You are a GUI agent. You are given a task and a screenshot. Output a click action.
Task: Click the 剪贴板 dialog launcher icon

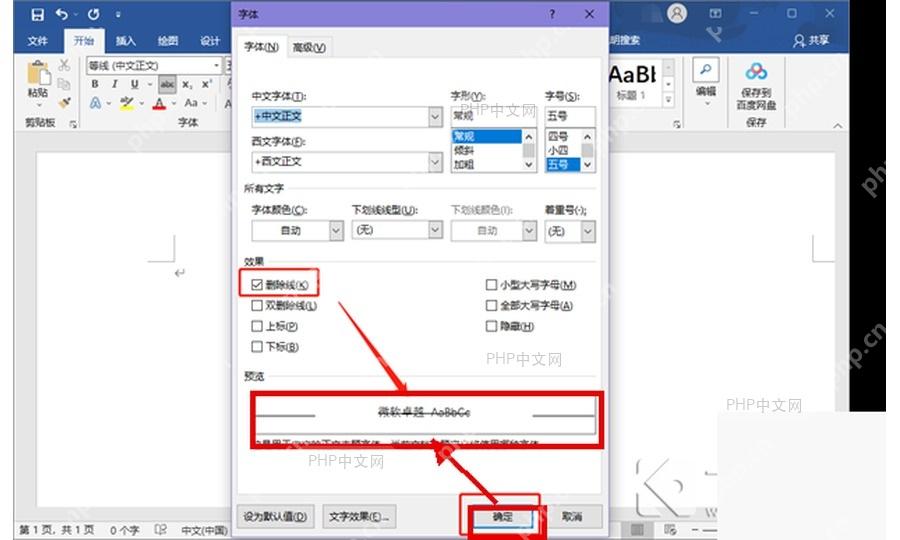(73, 124)
